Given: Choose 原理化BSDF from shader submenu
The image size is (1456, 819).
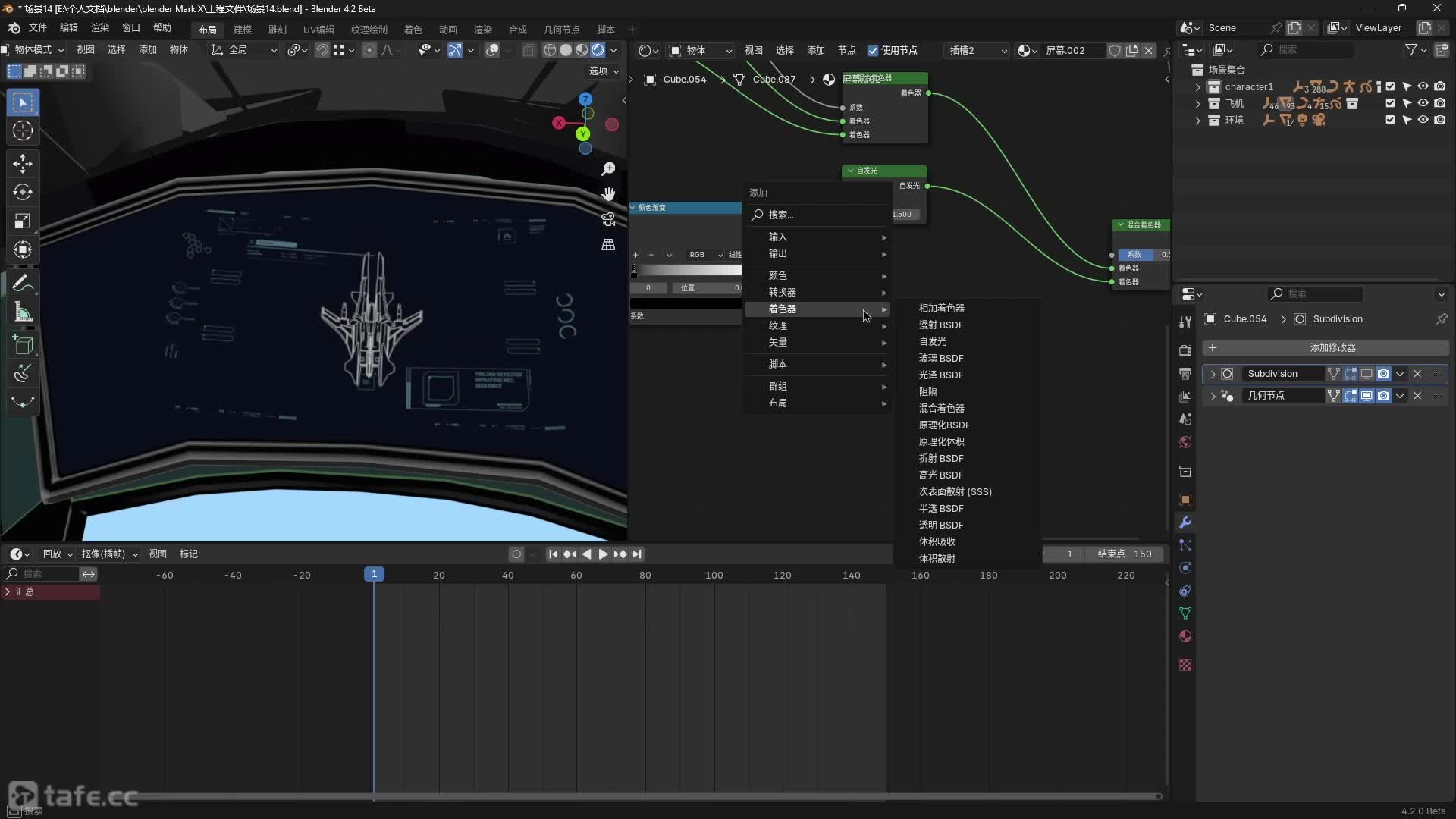Looking at the screenshot, I should [x=967, y=425].
